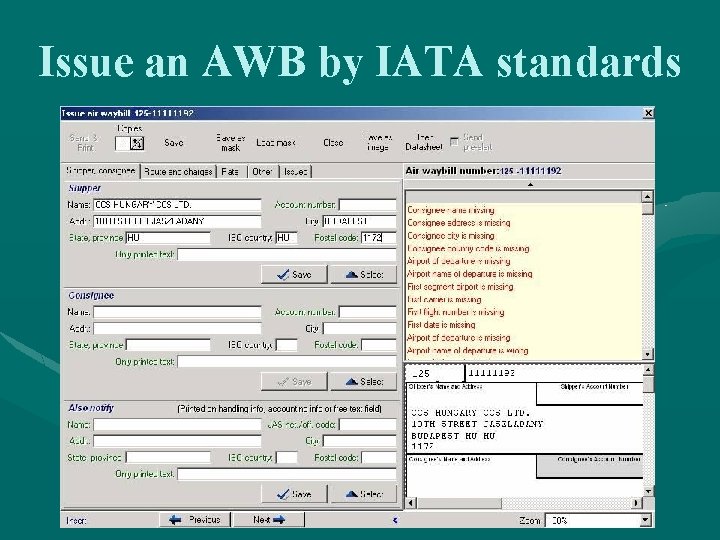
Task: Click the Shipper Address field
Action: [177, 221]
